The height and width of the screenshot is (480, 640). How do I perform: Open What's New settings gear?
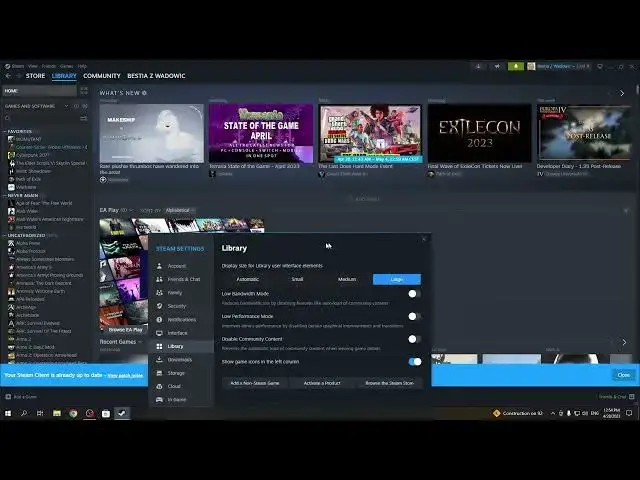(x=144, y=93)
